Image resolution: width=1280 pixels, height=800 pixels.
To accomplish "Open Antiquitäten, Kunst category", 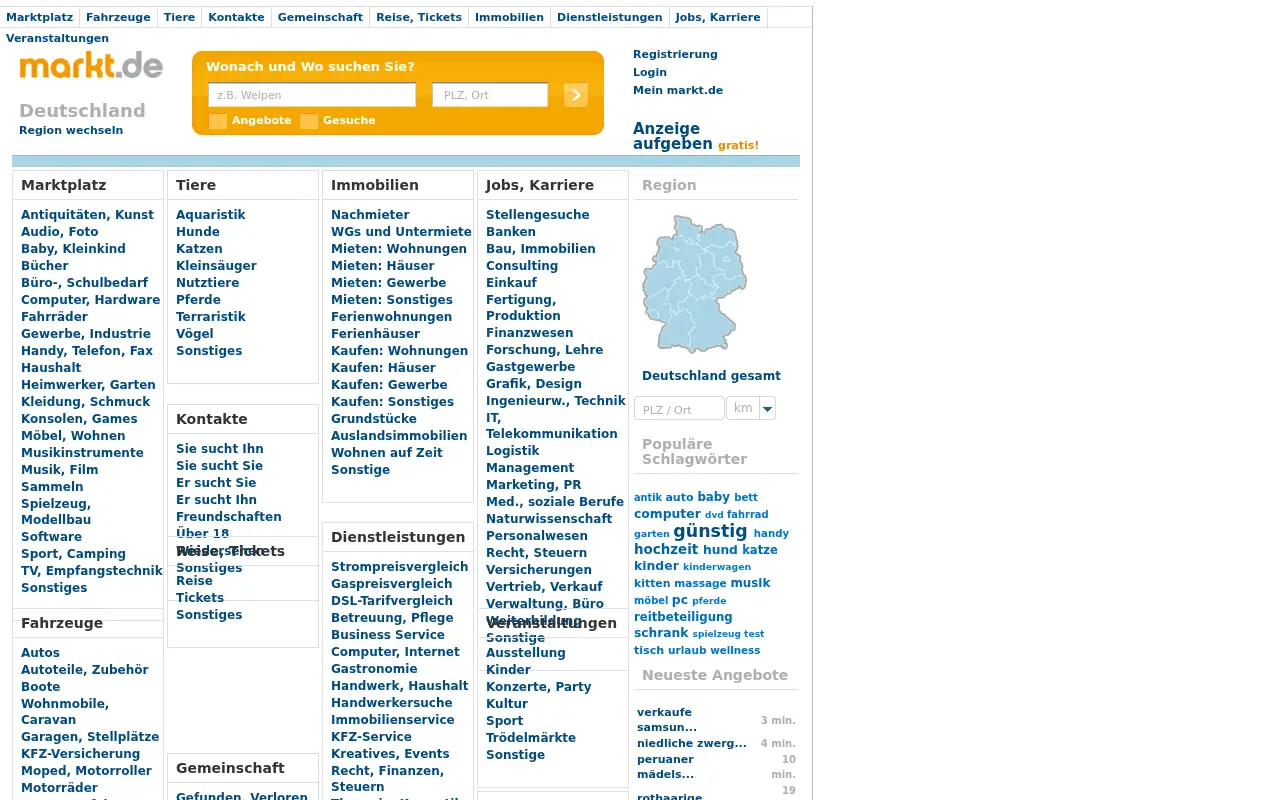I will coord(87,215).
